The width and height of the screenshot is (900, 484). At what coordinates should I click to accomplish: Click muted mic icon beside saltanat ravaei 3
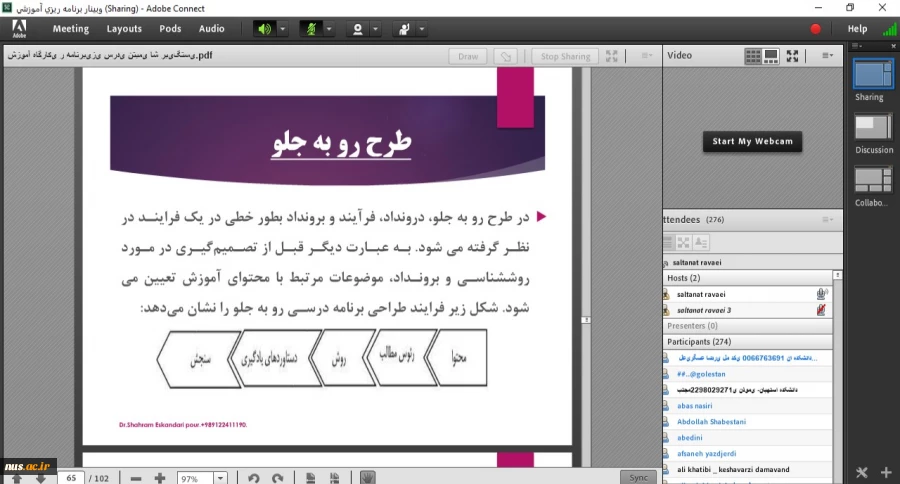[x=822, y=310]
